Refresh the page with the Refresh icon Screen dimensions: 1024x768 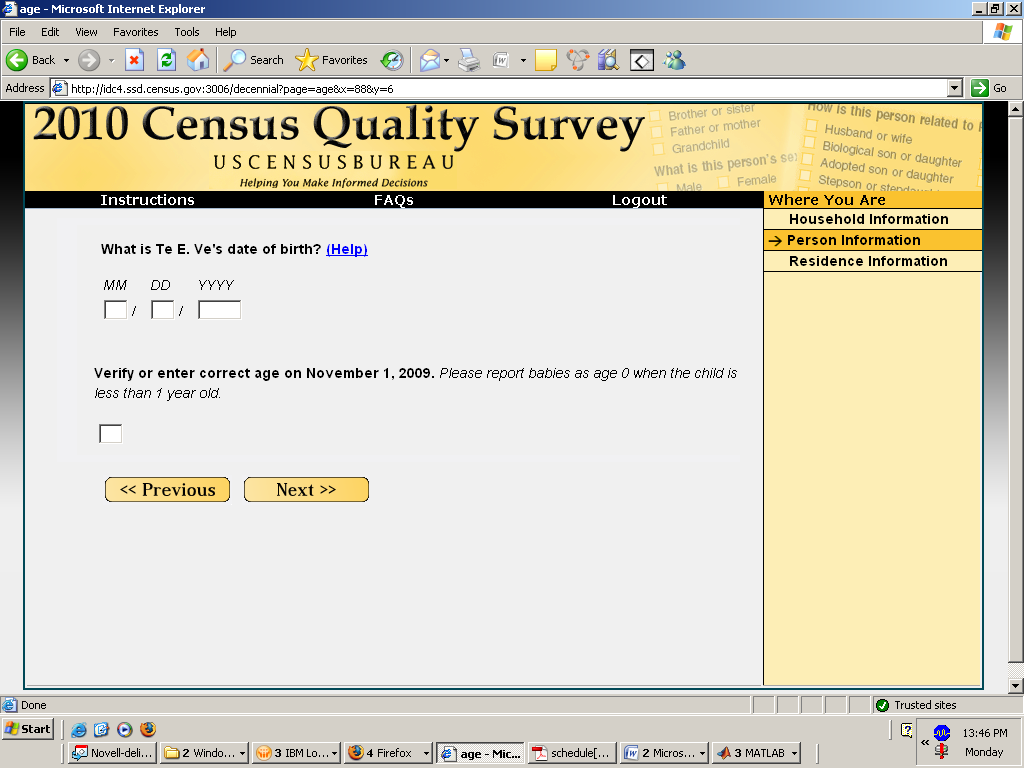tap(166, 60)
